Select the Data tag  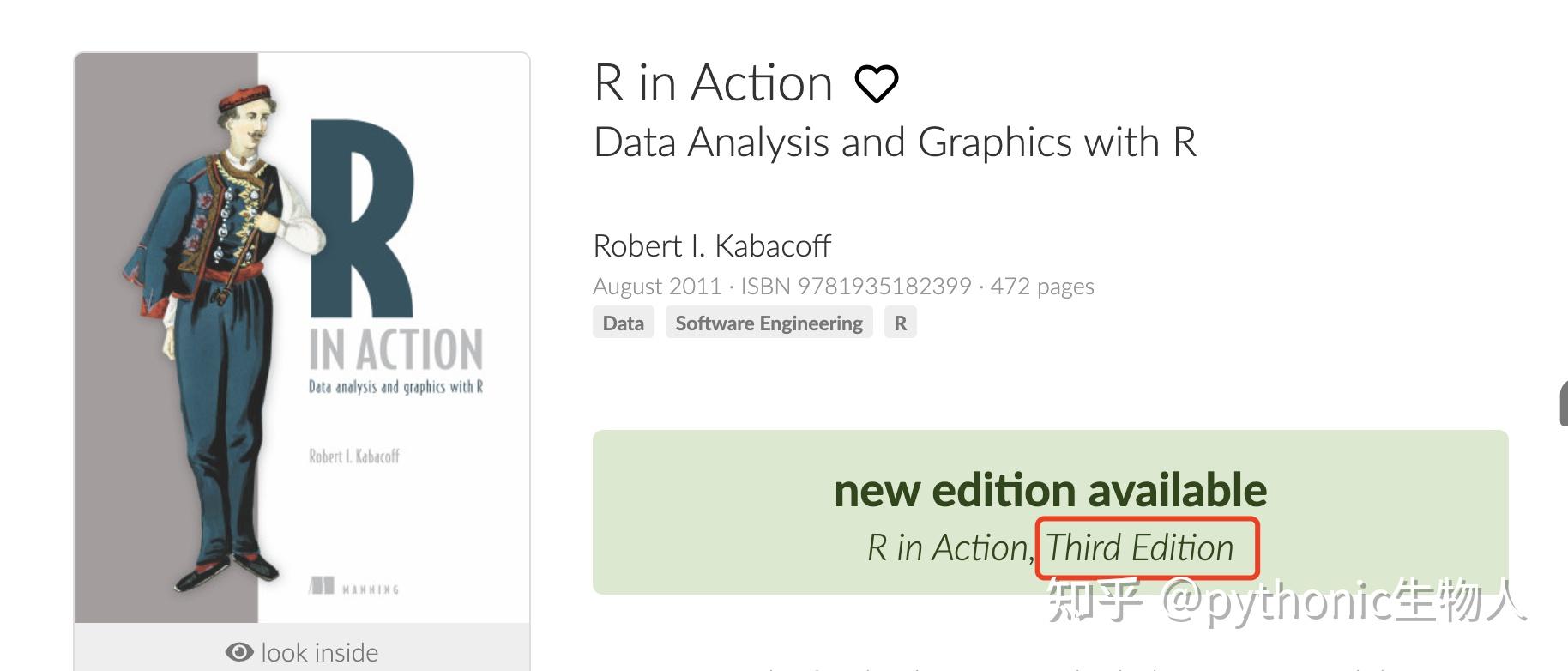coord(623,323)
